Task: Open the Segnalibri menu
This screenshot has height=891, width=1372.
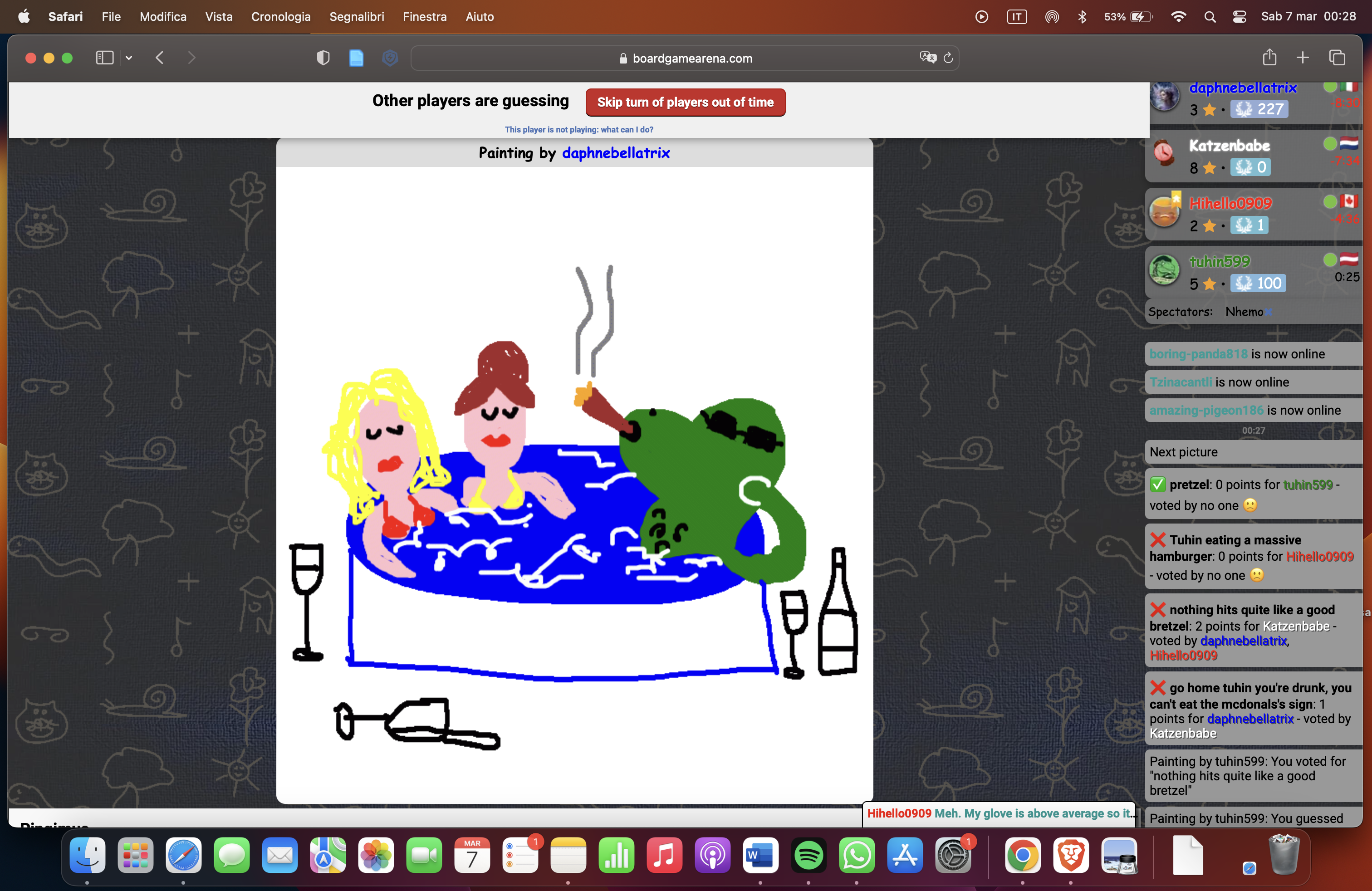Action: click(x=356, y=17)
